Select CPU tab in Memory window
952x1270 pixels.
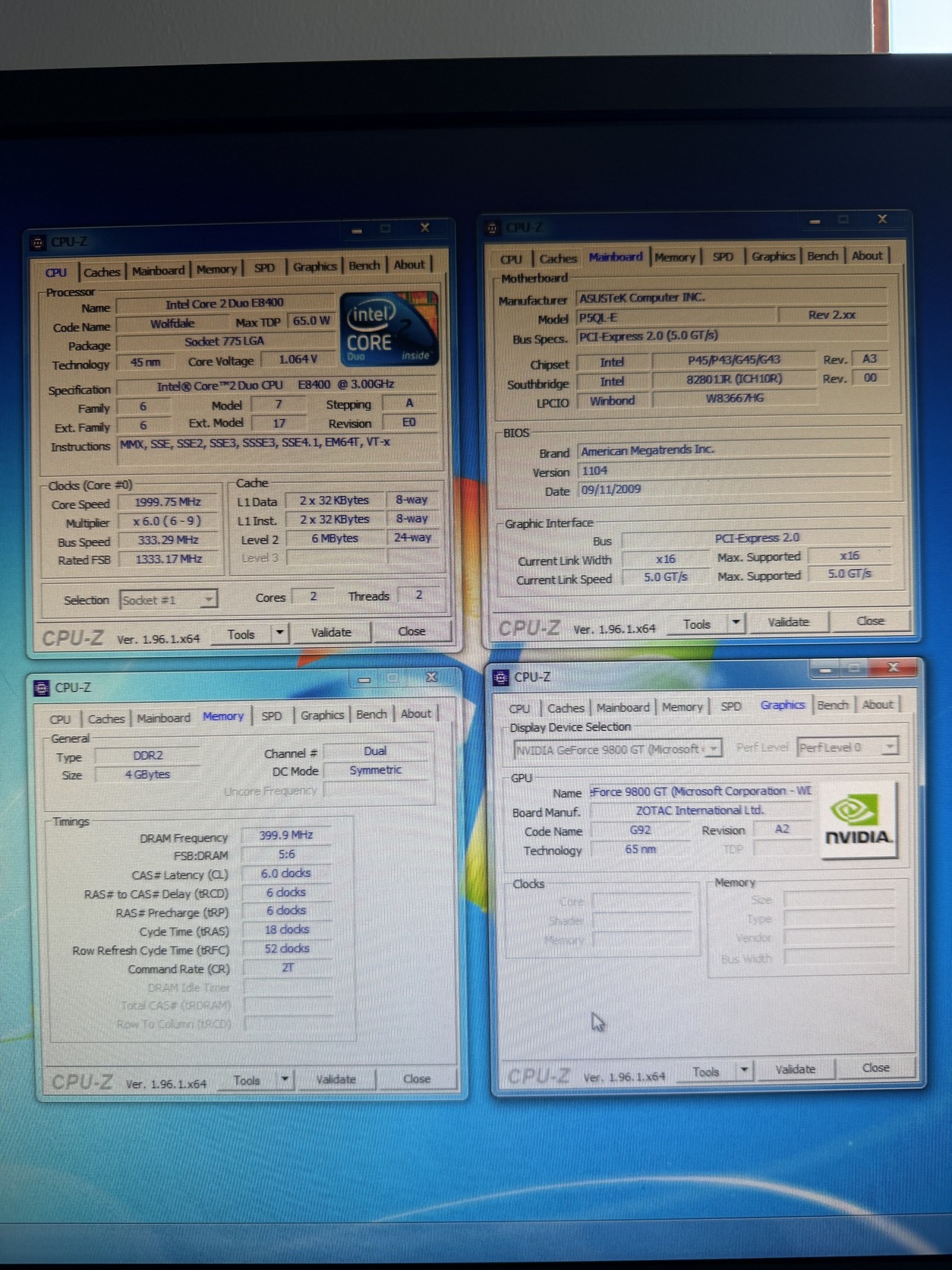60,719
